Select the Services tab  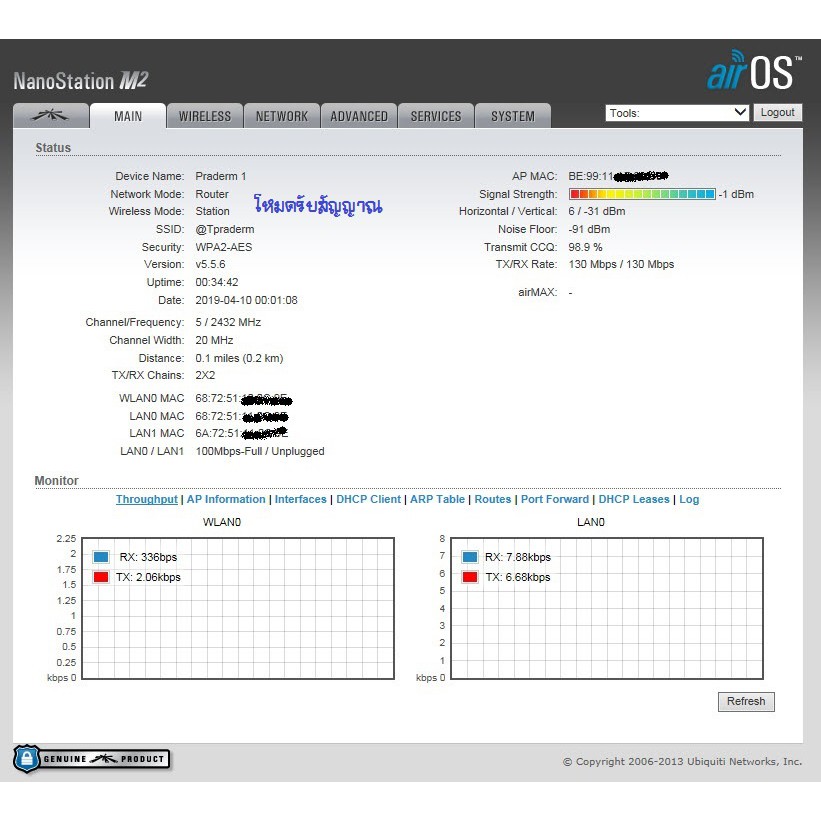click(436, 116)
